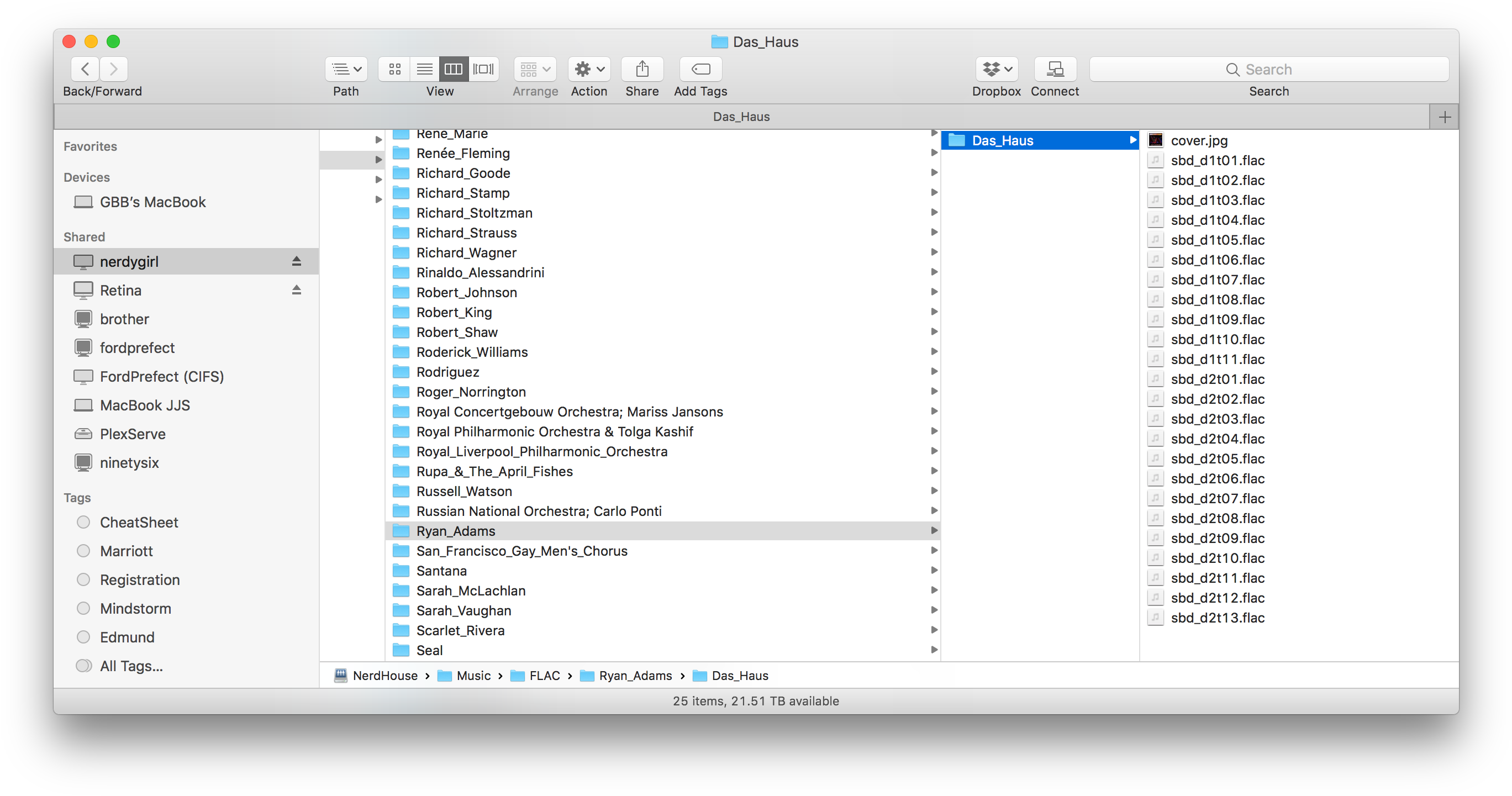Open the Path dropdown button

[x=346, y=69]
